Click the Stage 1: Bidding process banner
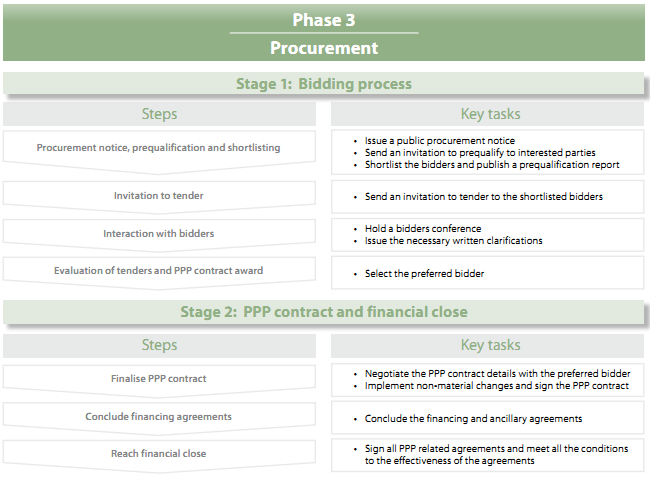Screen dimensions: 650x479 click(324, 84)
